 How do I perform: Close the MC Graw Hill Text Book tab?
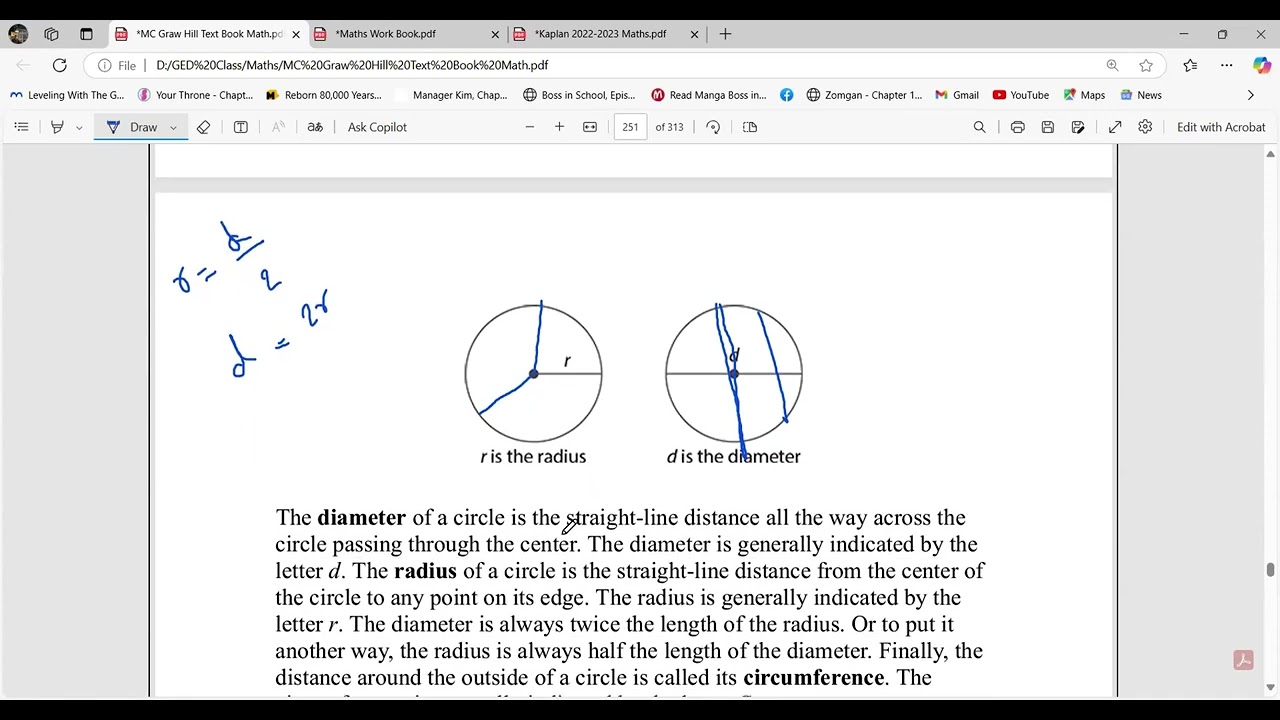(x=296, y=34)
